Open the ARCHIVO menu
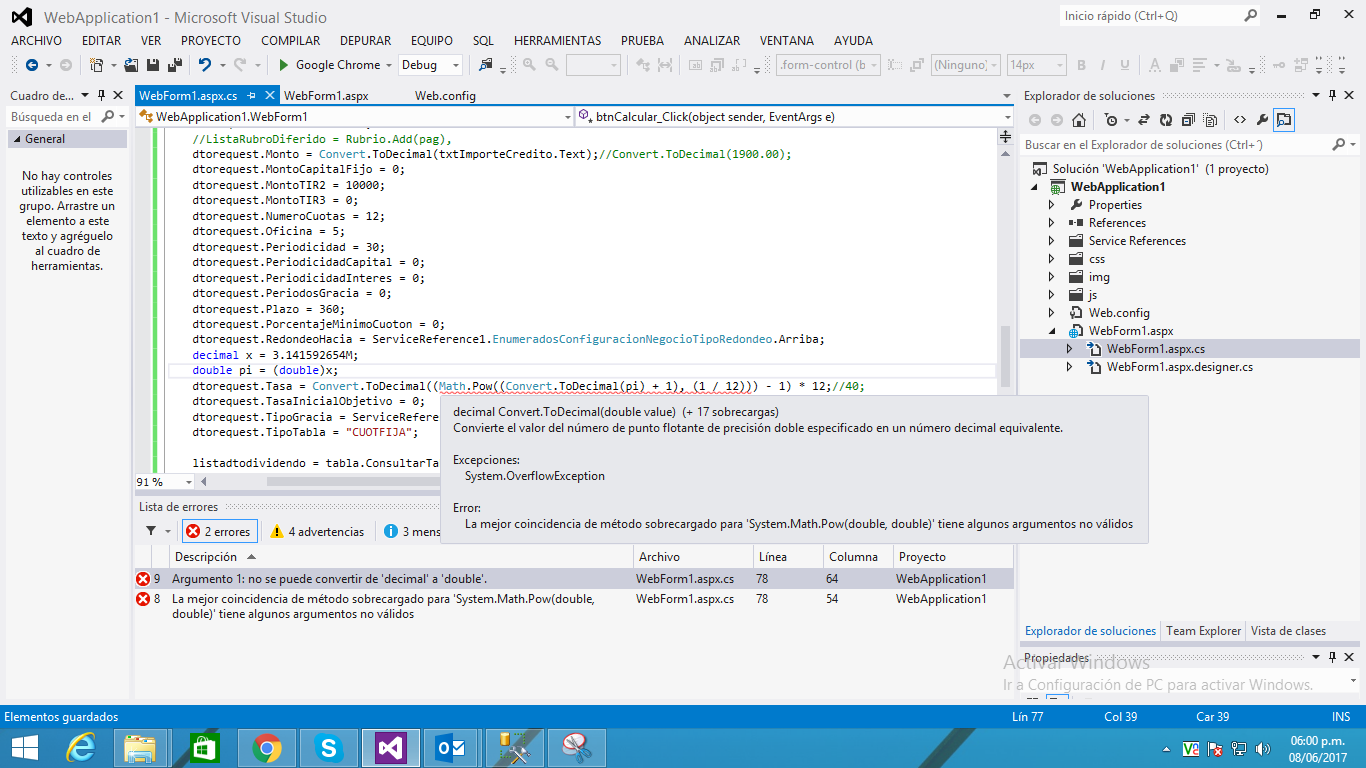The width and height of the screenshot is (1366, 768). (36, 41)
